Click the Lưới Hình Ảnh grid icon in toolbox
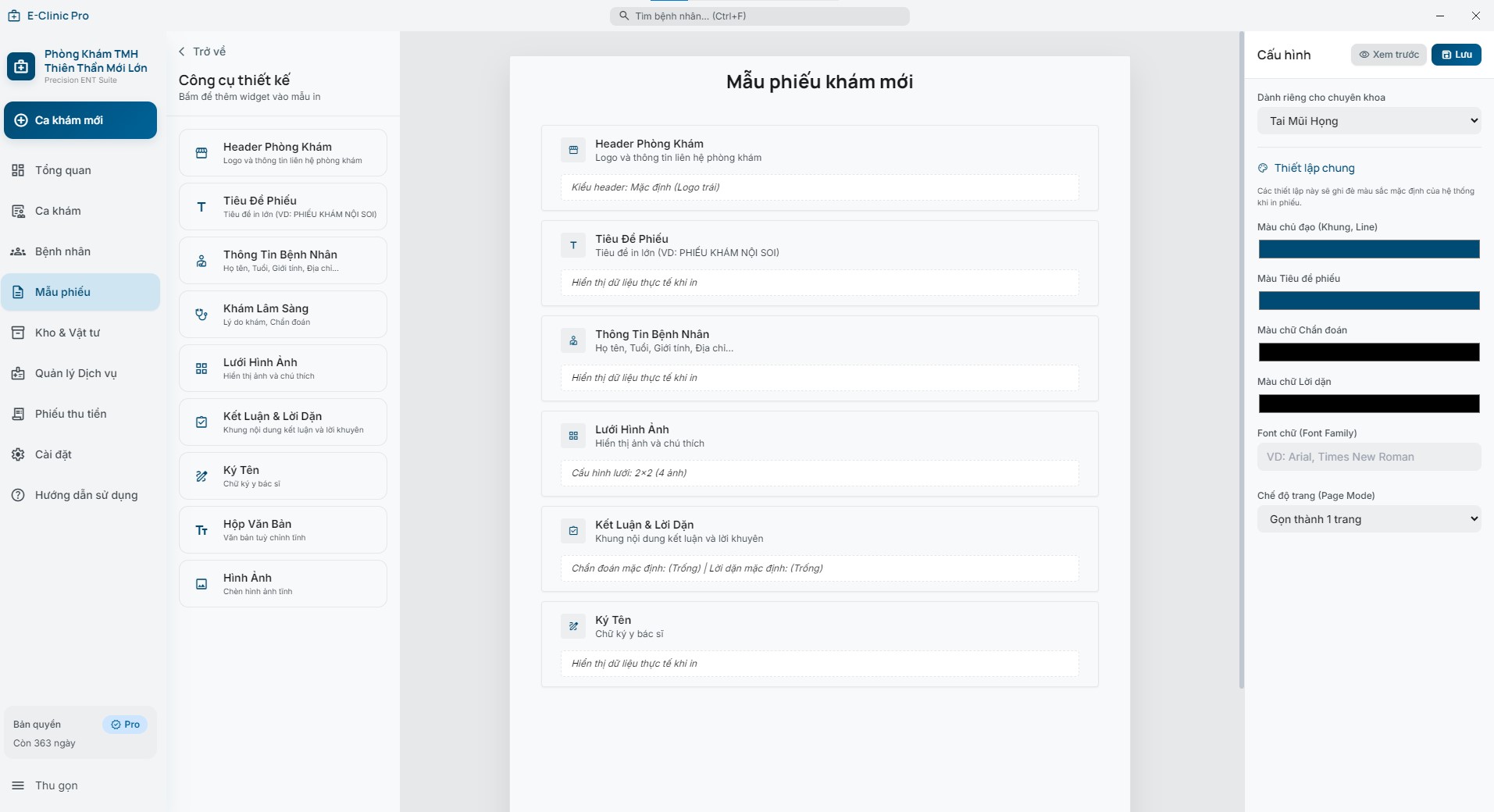The height and width of the screenshot is (812, 1494). tap(201, 369)
